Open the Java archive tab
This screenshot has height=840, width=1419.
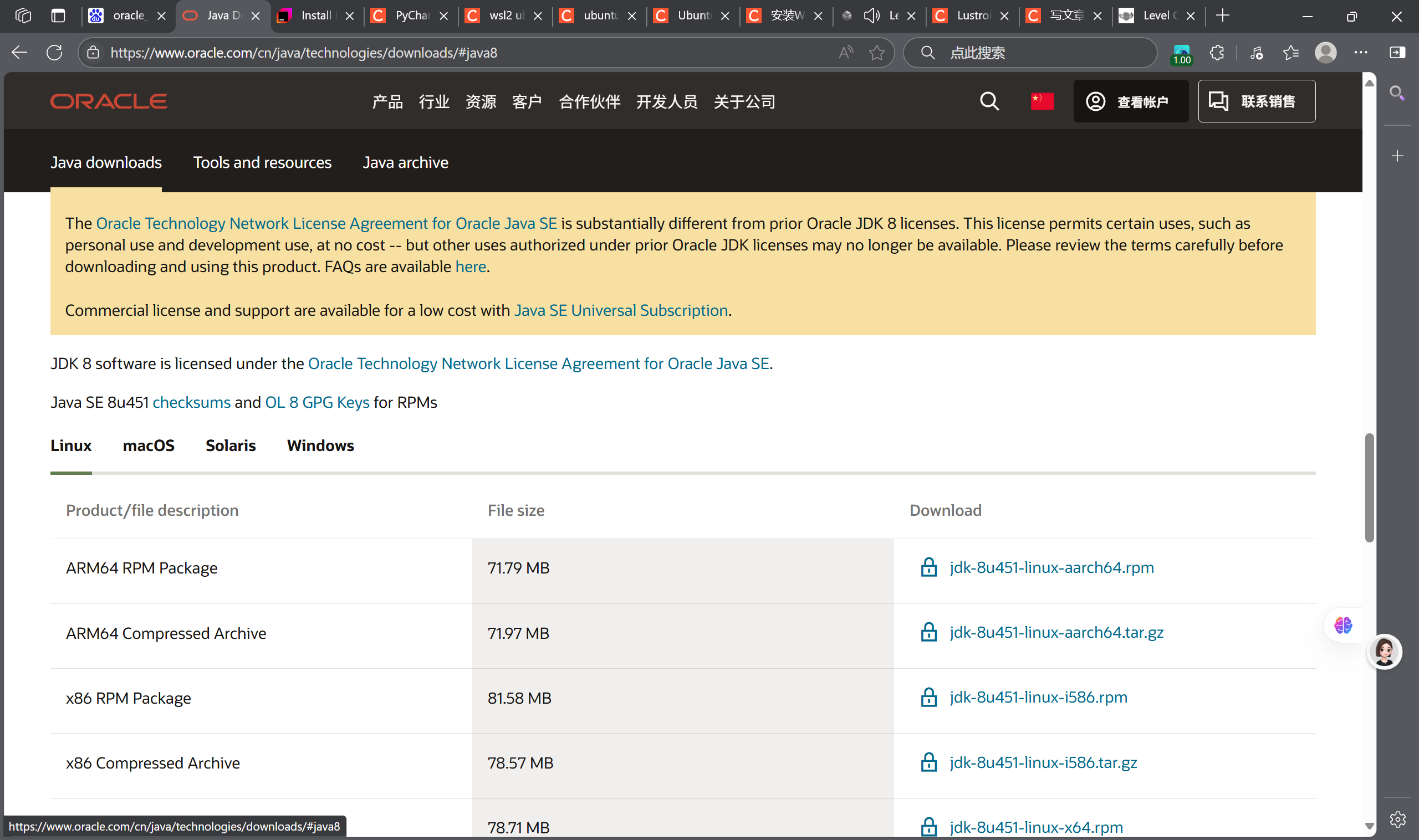tap(405, 162)
